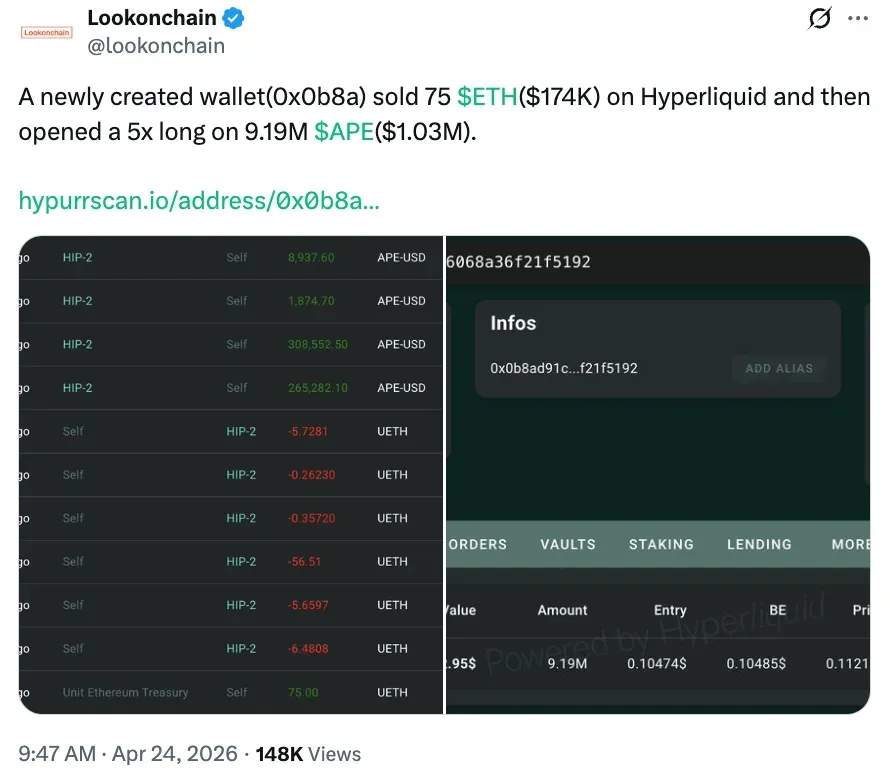Switch to the VAULTS tab
The image size is (890, 778).
tap(567, 544)
